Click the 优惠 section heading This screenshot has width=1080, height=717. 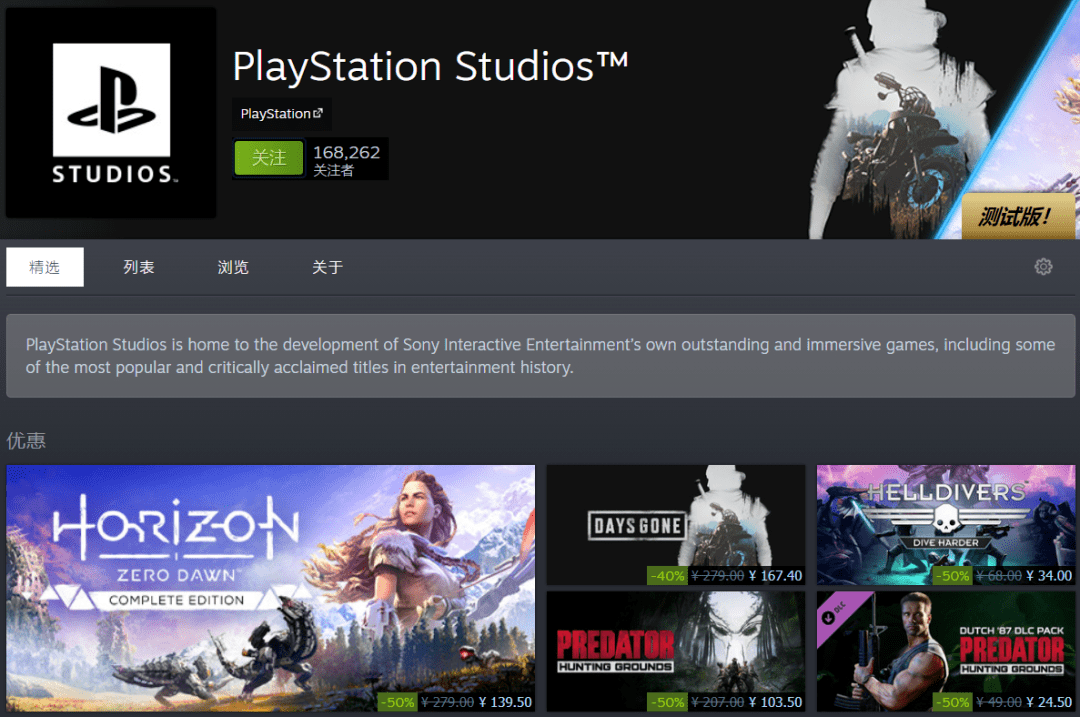tap(26, 441)
